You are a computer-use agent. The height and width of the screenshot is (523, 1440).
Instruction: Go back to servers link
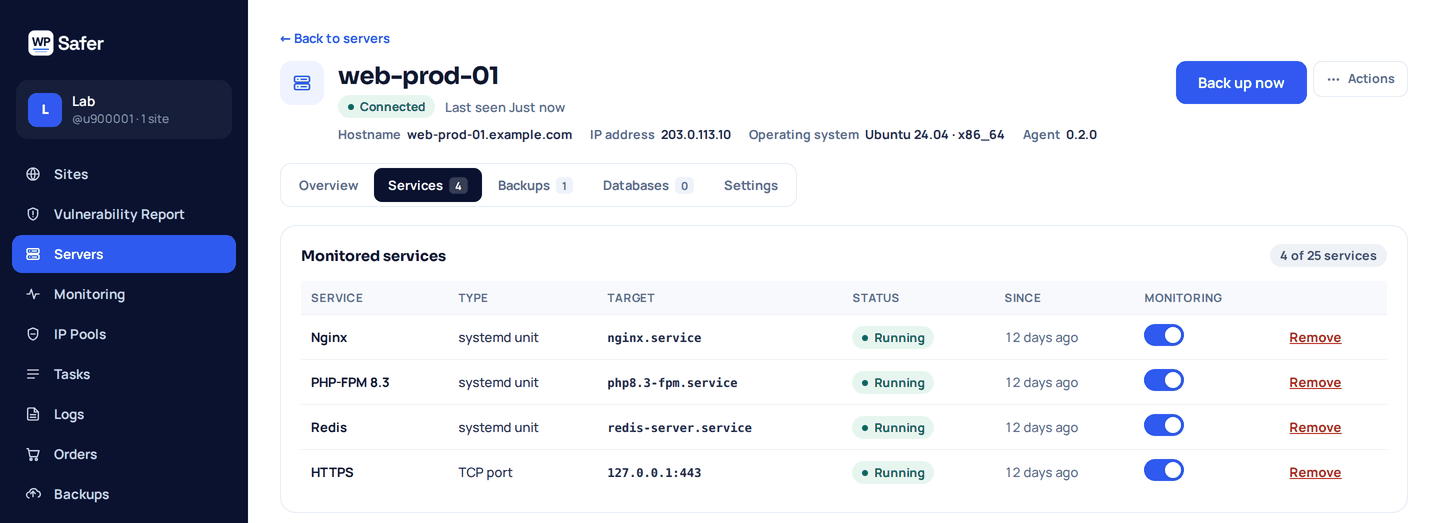pos(335,38)
